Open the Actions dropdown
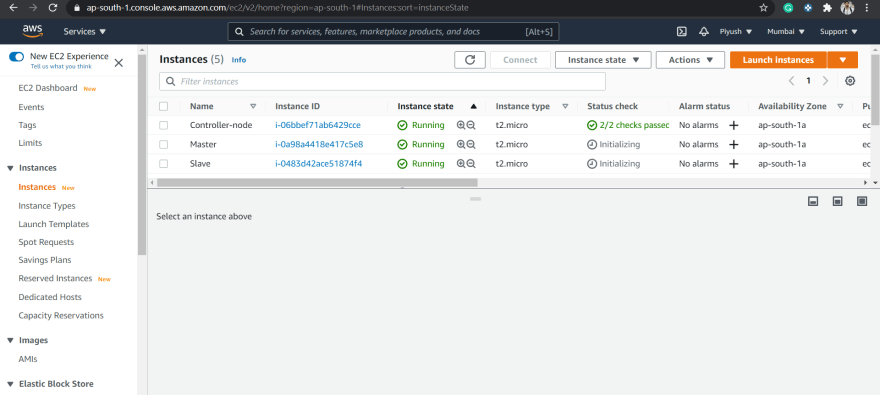 tap(690, 60)
